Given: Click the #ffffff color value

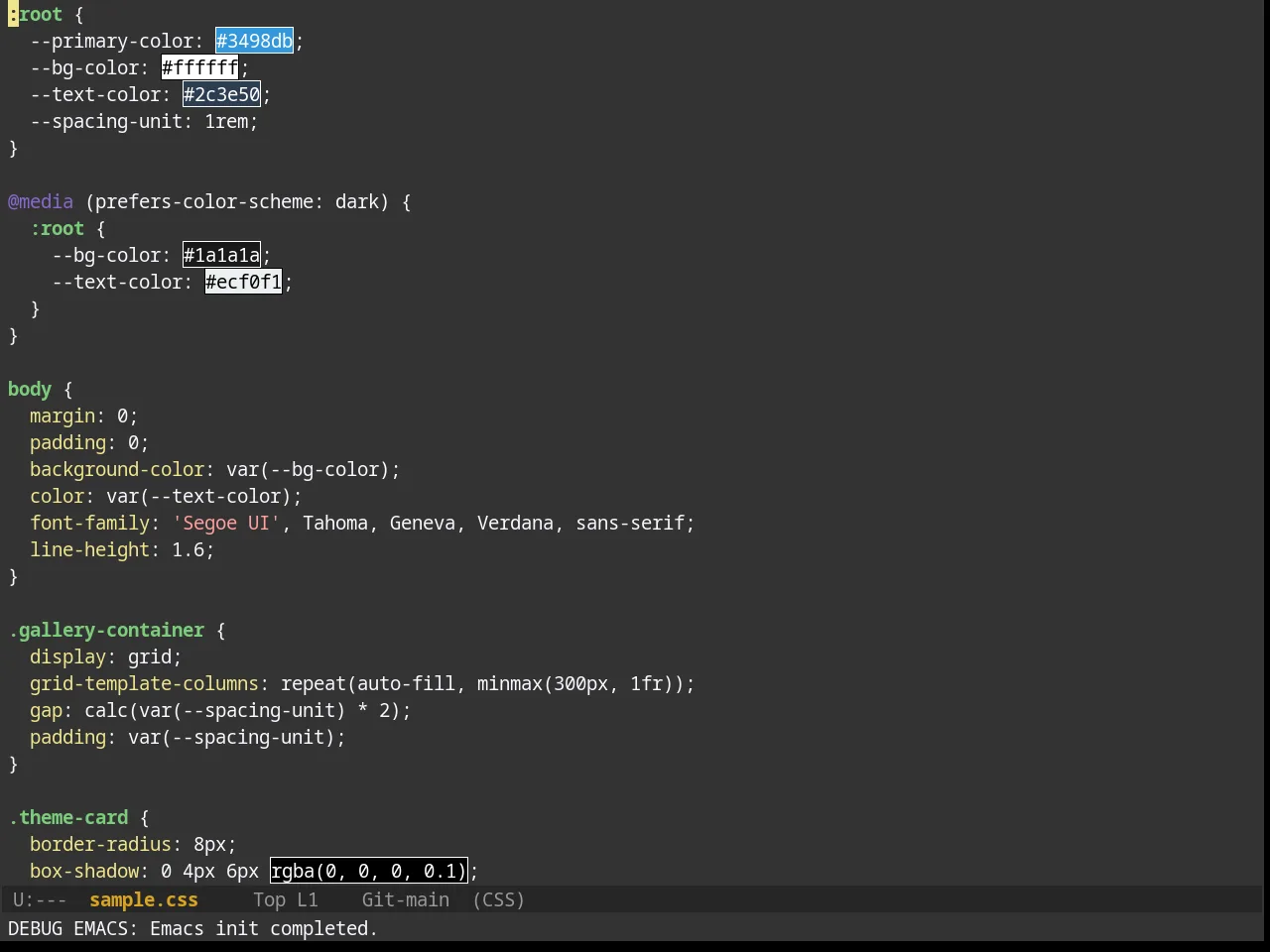Looking at the screenshot, I should pos(200,67).
